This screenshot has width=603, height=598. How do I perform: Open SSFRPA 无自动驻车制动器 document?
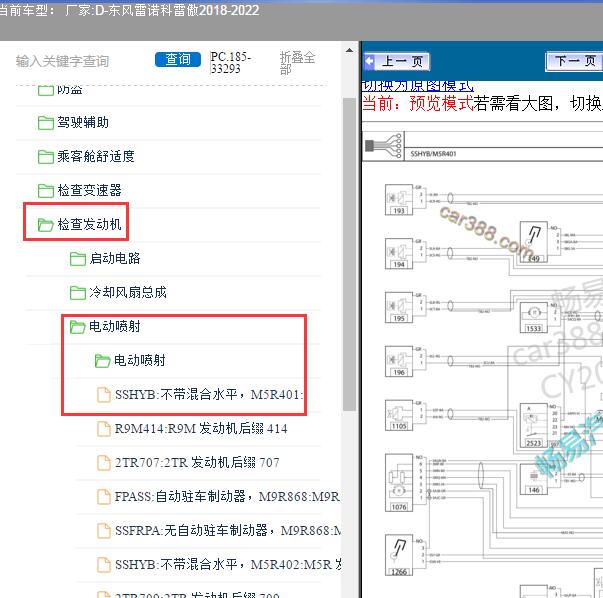point(228,531)
